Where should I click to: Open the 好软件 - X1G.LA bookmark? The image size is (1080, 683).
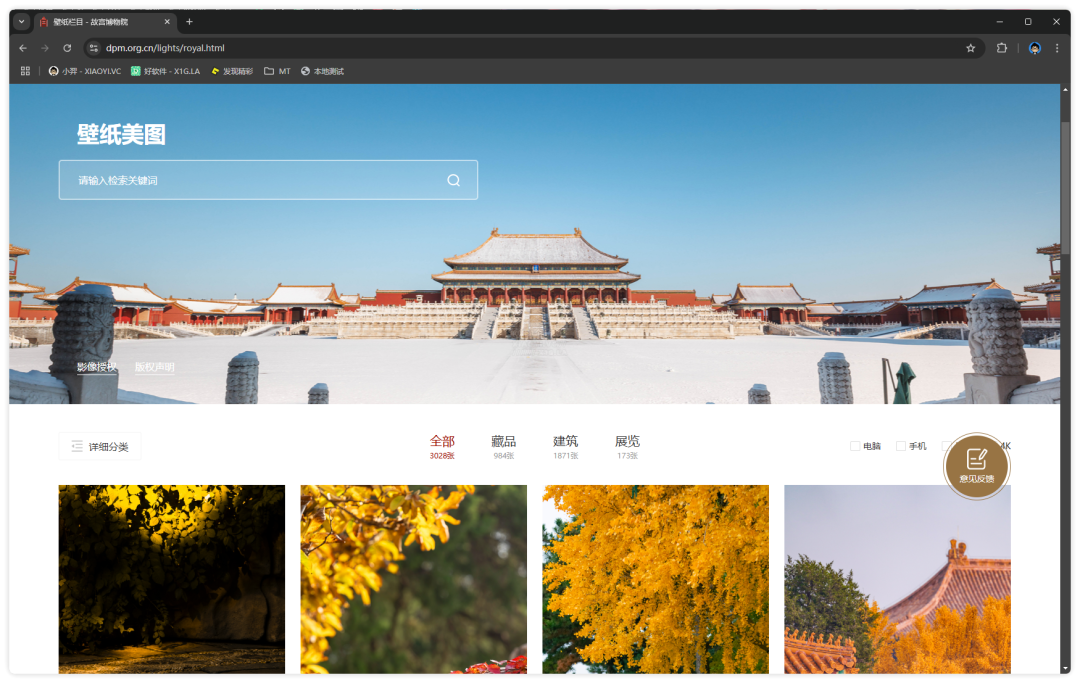coord(165,71)
